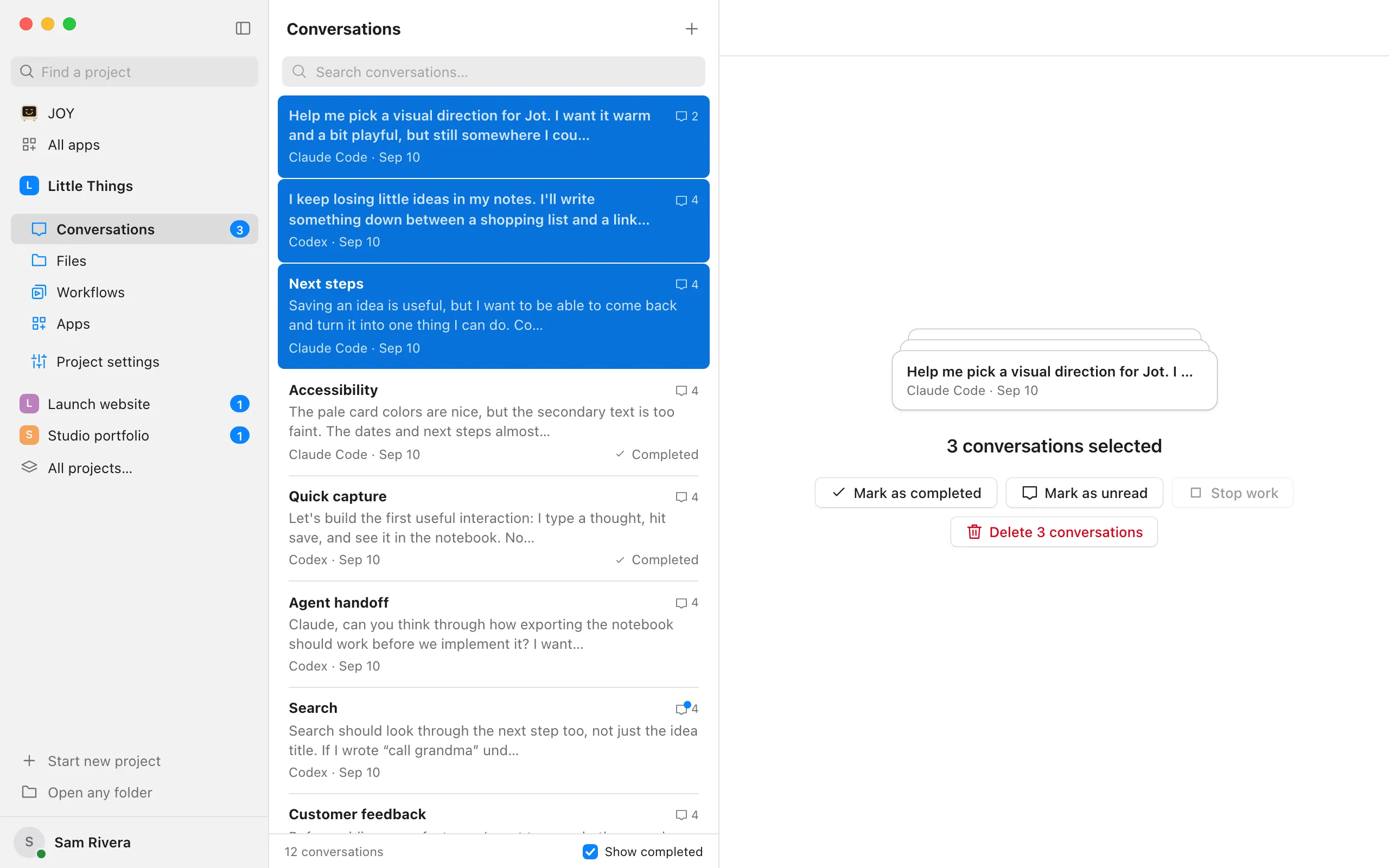The image size is (1389, 868).
Task: Click the Workflows icon in sidebar
Action: (39, 292)
